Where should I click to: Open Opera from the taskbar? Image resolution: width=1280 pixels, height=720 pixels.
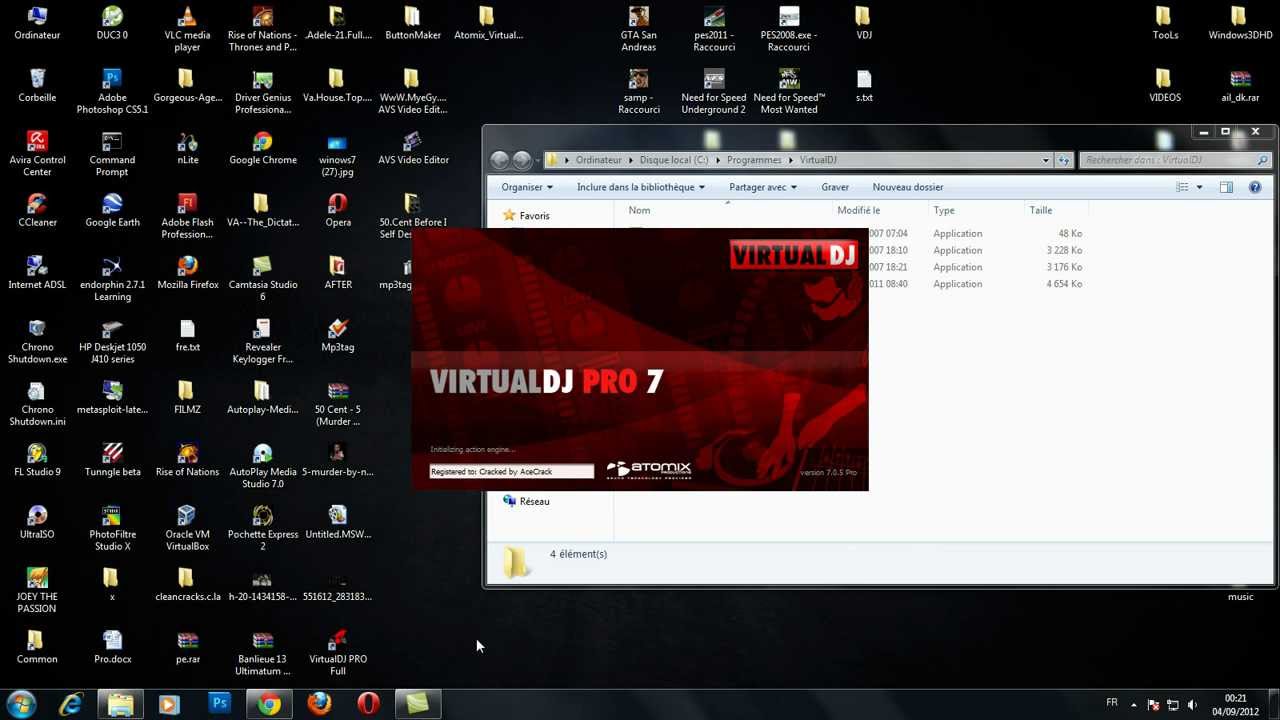(368, 704)
